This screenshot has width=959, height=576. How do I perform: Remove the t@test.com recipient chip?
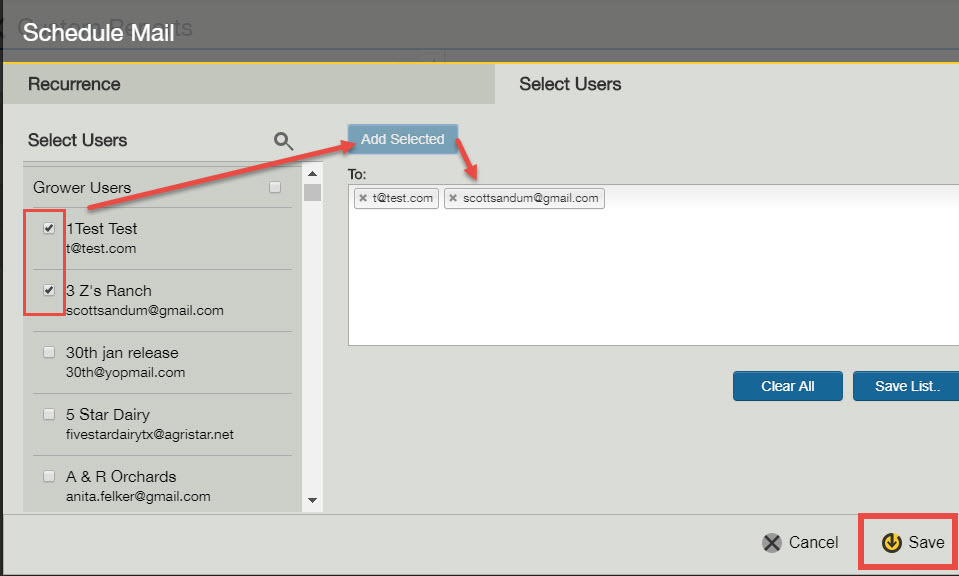[x=364, y=198]
